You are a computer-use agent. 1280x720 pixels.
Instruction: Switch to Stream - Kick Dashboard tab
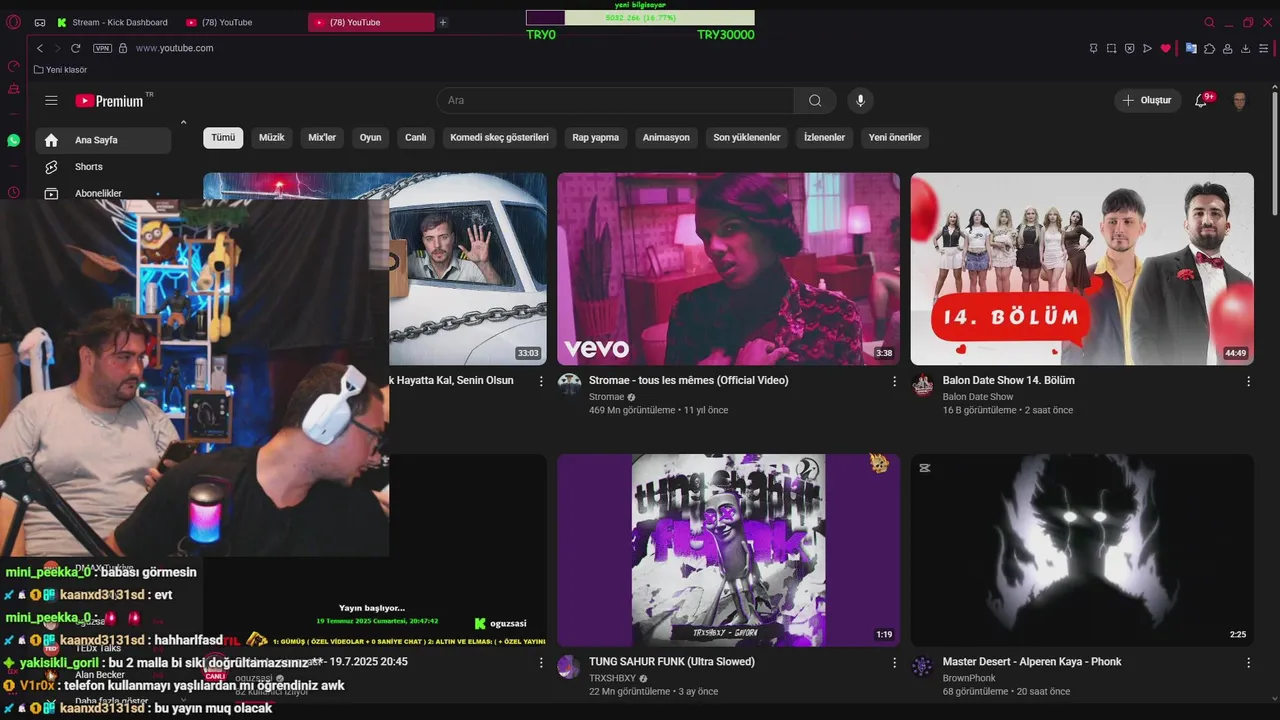coord(112,22)
